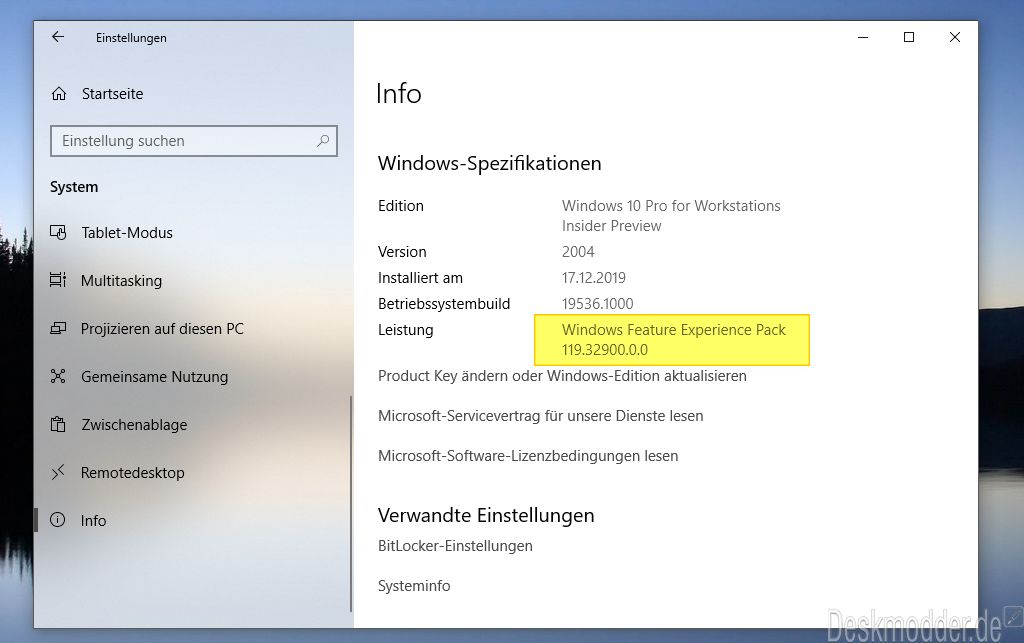
Task: Close the Einstellungen window
Action: [955, 37]
